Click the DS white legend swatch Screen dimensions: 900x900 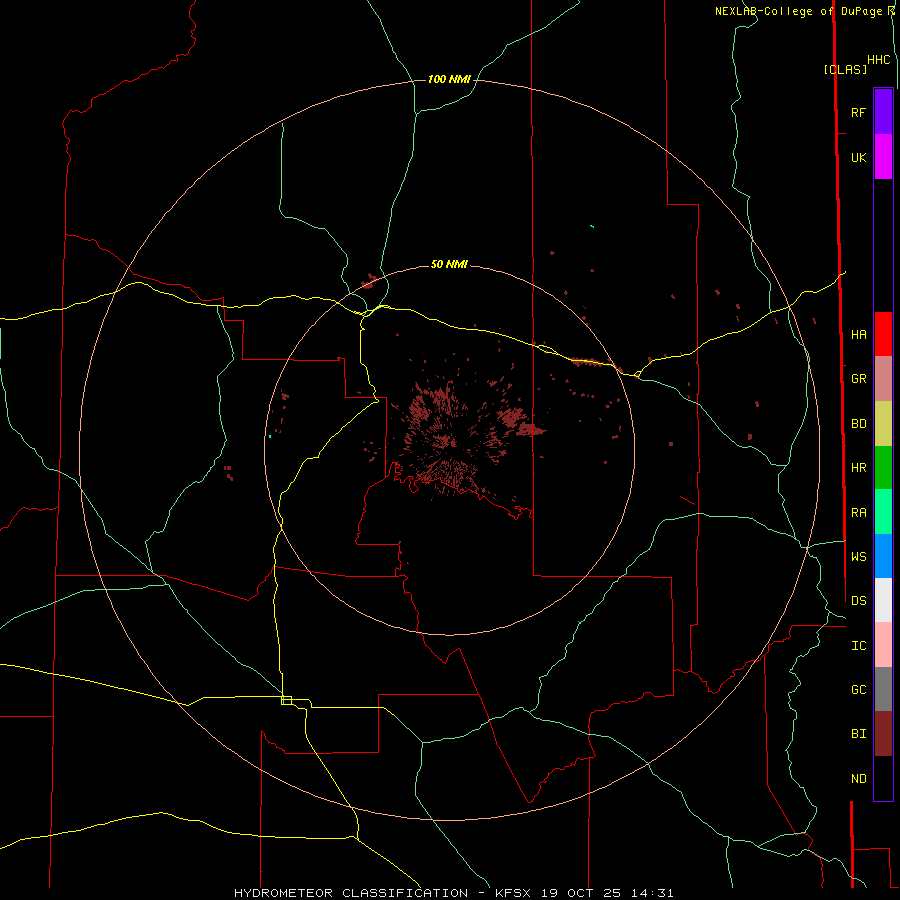883,600
